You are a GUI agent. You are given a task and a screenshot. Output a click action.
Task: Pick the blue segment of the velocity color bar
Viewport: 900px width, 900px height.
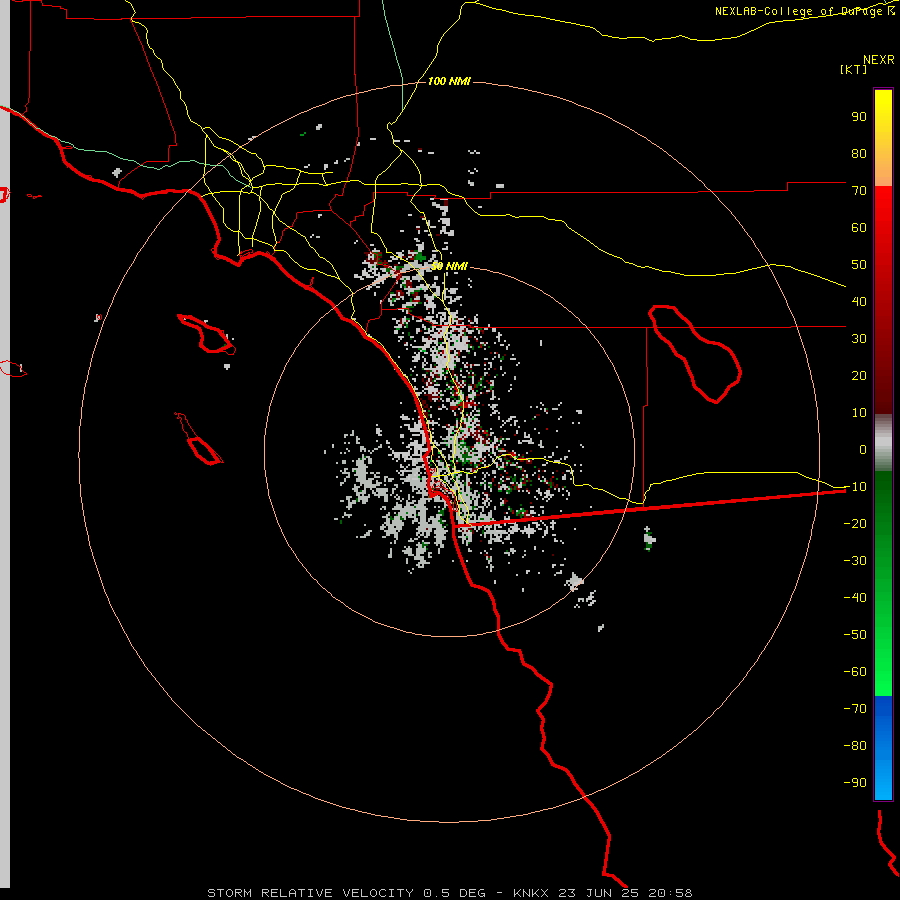(x=883, y=748)
